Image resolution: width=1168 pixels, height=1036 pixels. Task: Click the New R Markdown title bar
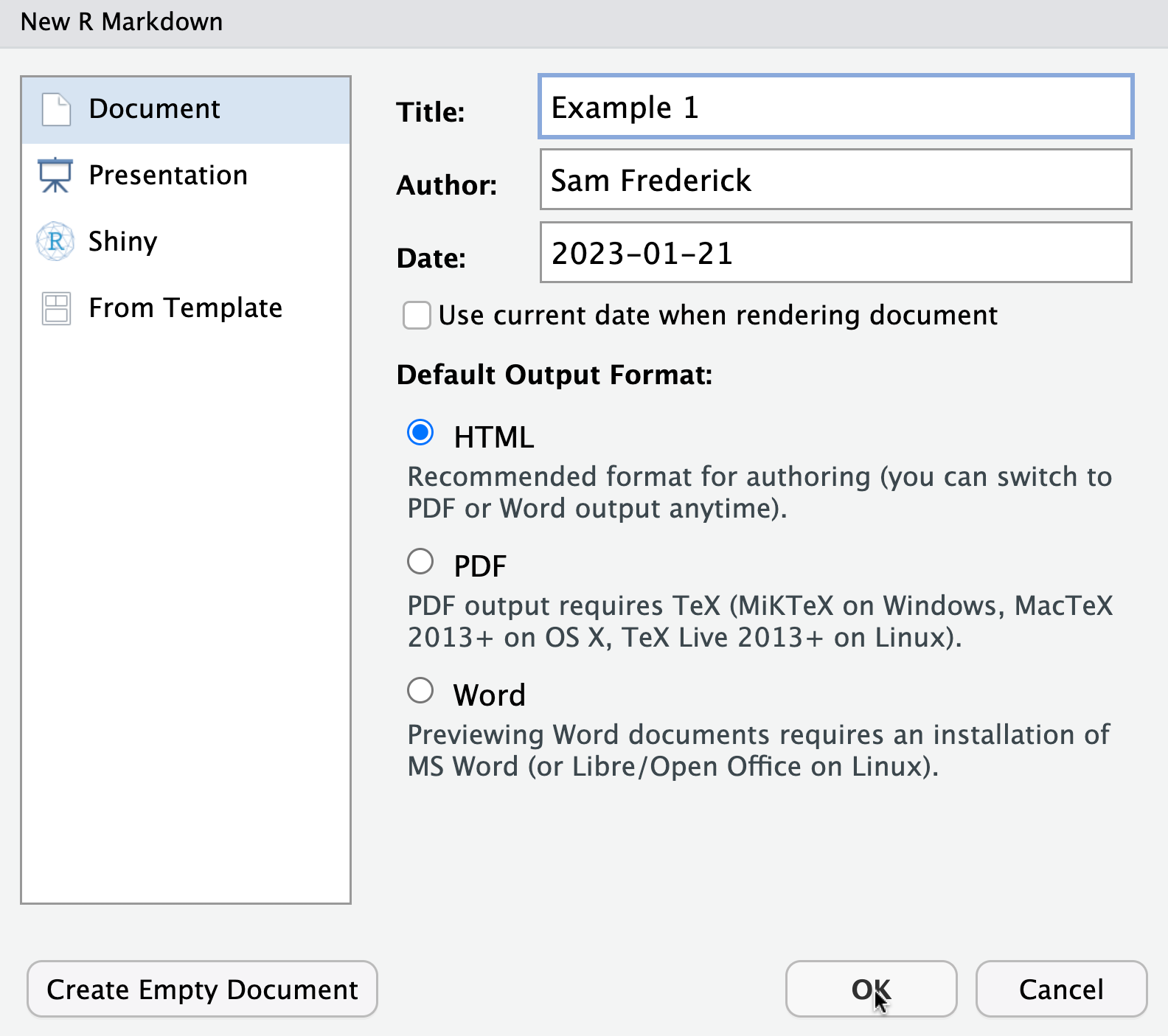[583, 22]
